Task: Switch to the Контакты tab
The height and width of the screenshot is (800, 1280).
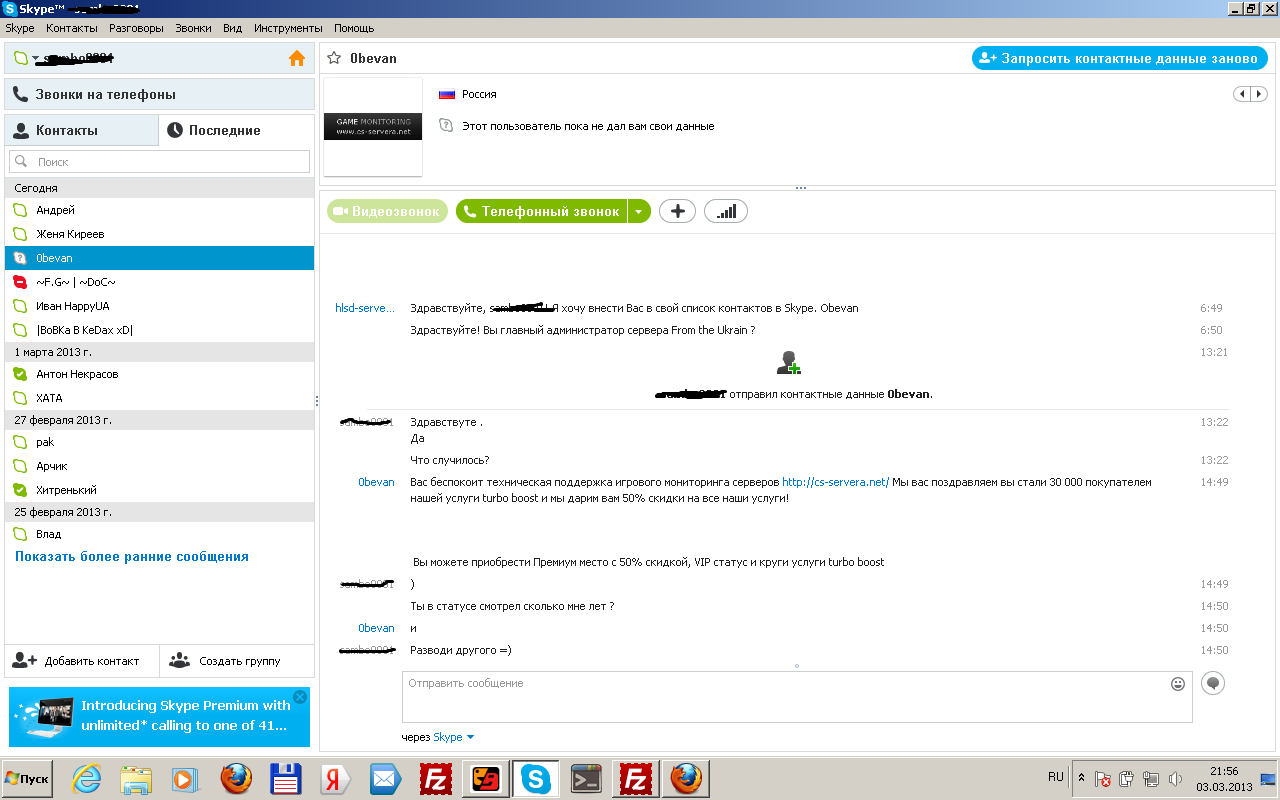Action: [82, 130]
